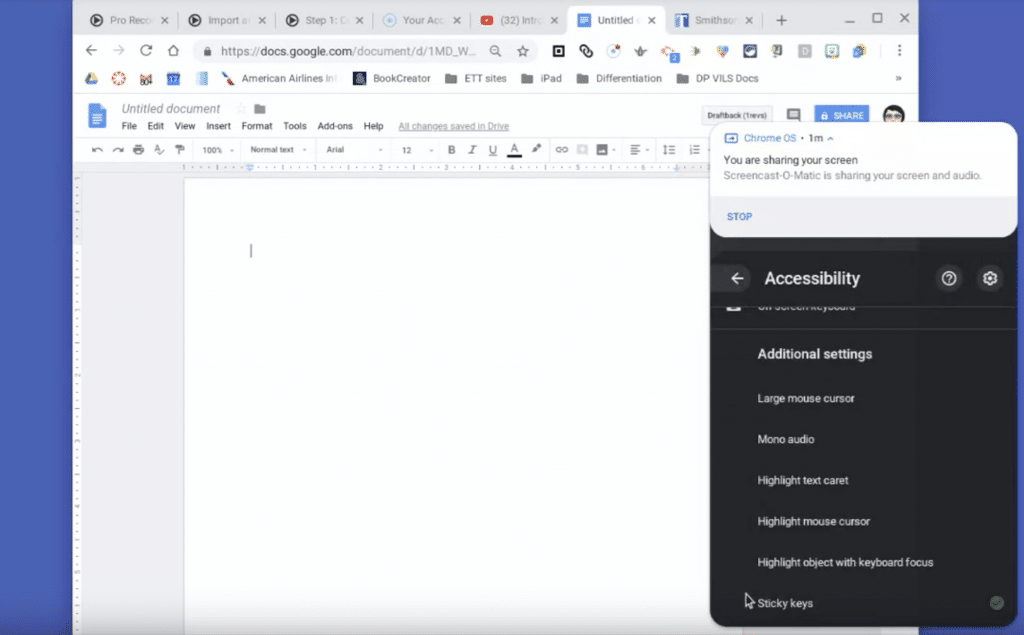Click the paint format roller icon
This screenshot has height=635, width=1024.
180,150
